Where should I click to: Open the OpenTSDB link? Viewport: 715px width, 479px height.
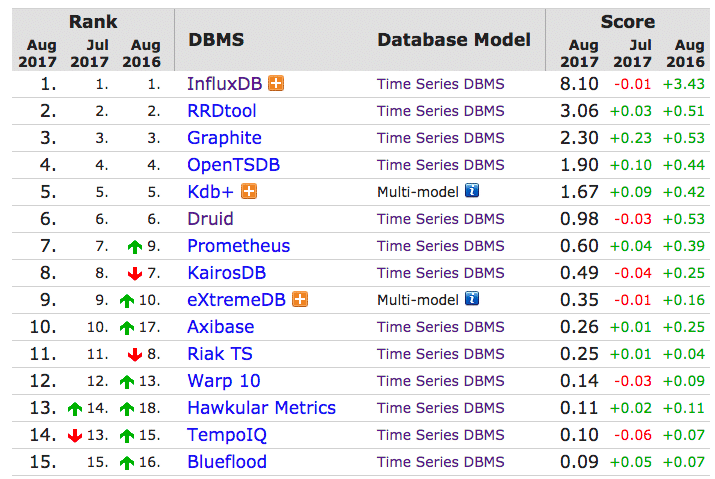coord(233,165)
